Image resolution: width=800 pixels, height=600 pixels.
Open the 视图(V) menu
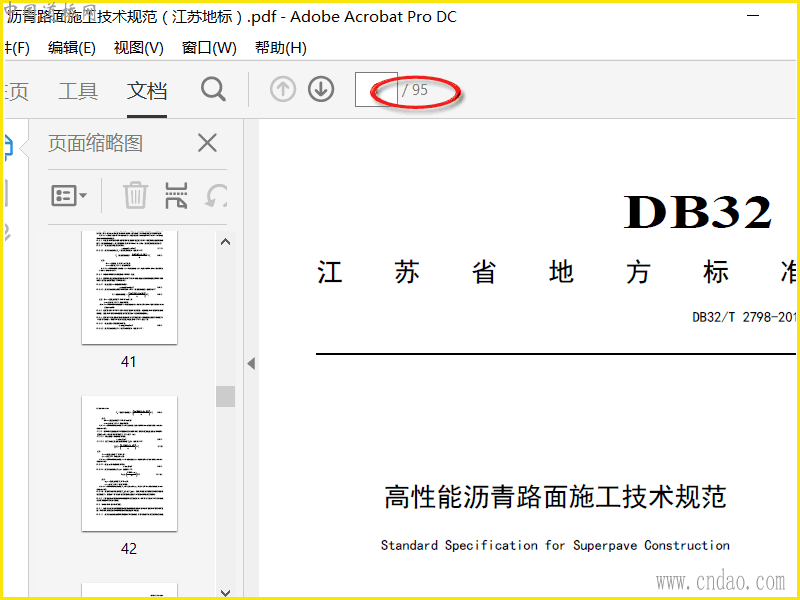pyautogui.click(x=138, y=48)
